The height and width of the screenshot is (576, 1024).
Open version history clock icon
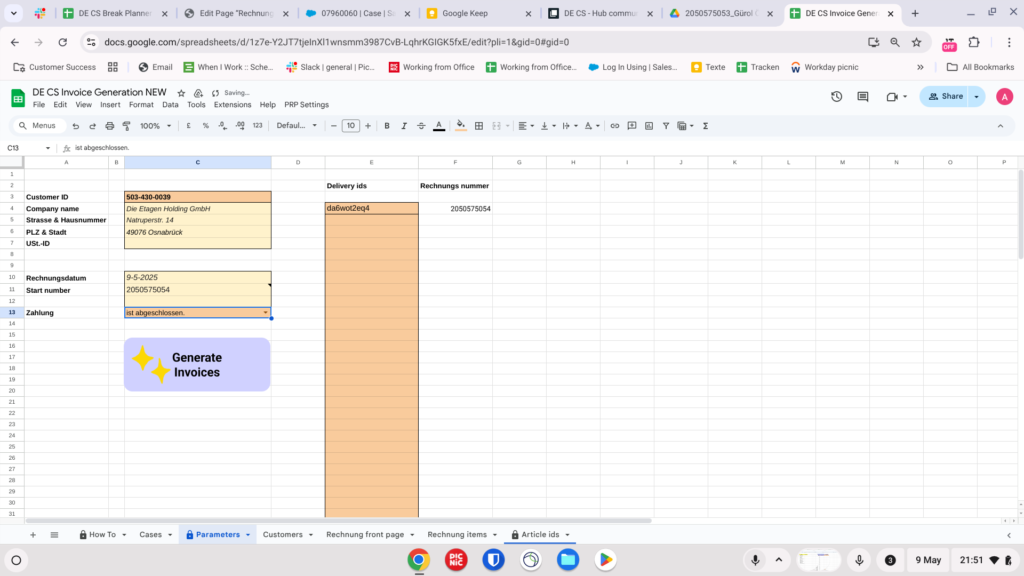[836, 96]
